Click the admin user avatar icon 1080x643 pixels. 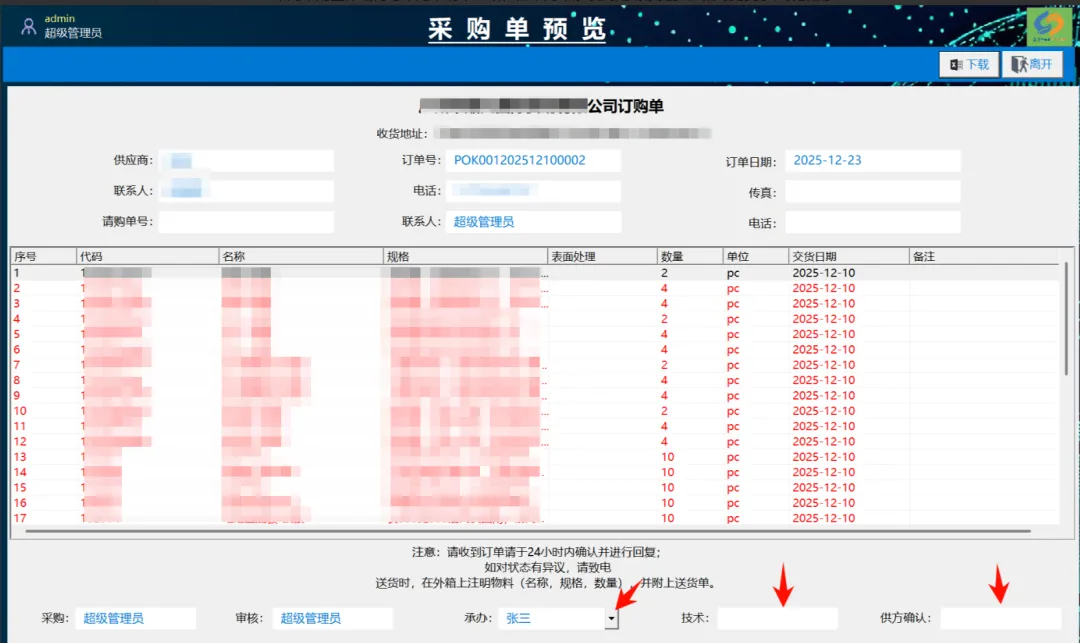pyautogui.click(x=28, y=26)
